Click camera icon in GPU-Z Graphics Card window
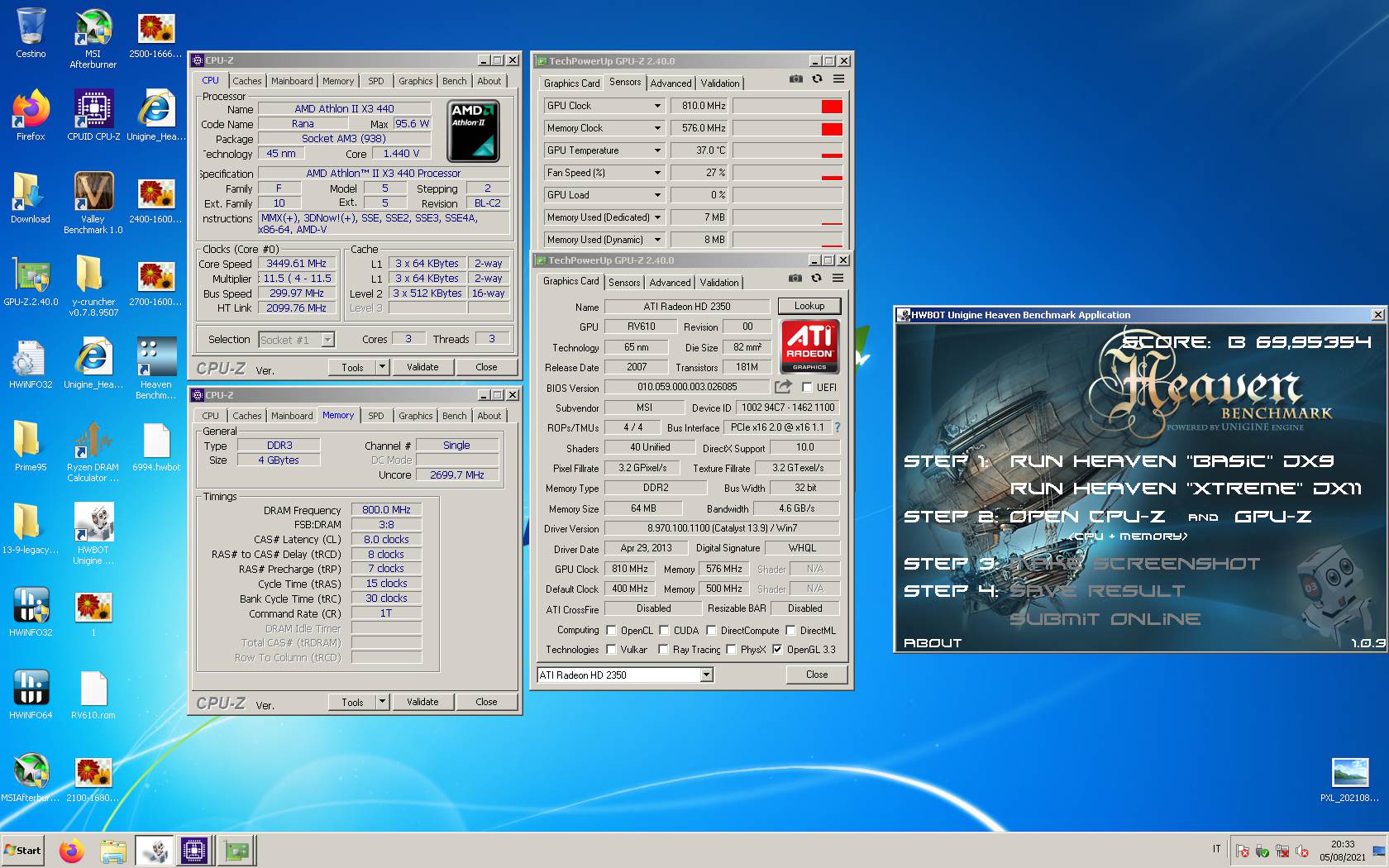 pos(795,279)
